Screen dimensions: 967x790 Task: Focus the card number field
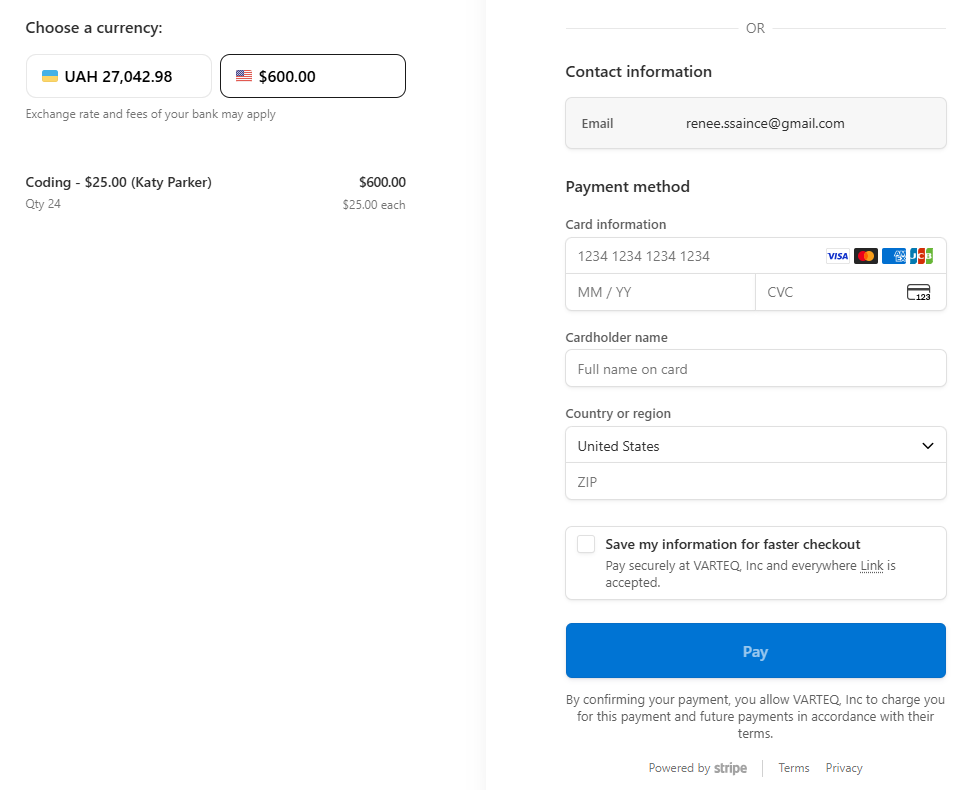[x=690, y=256]
